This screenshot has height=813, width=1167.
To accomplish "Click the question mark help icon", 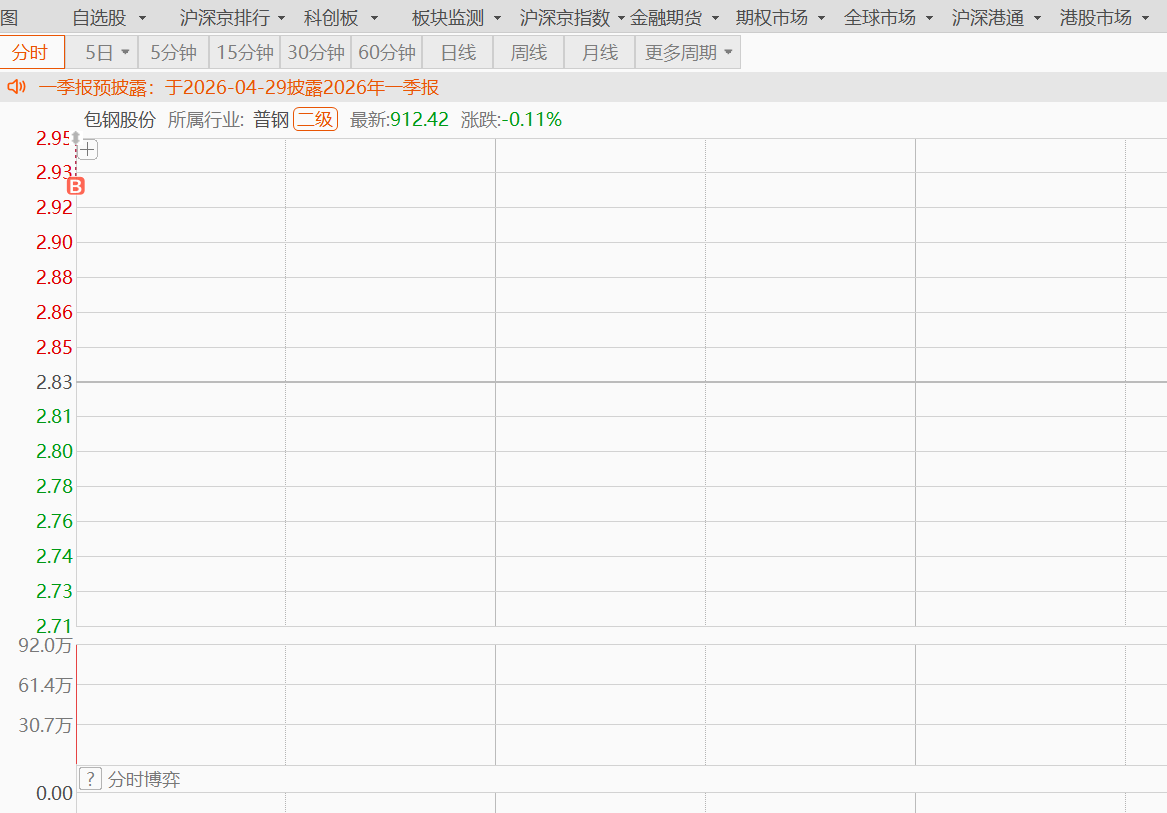I will tap(90, 779).
